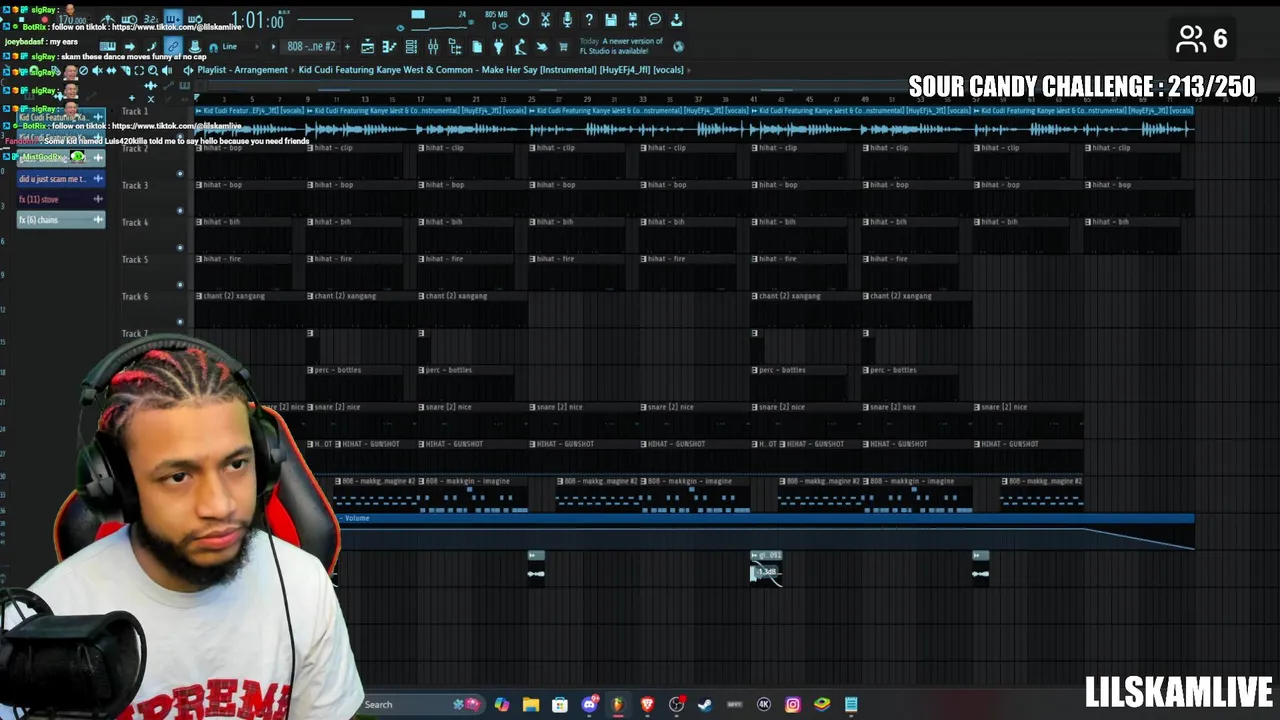1280x720 pixels.
Task: Mute Track 6 using its green dot
Action: (180, 321)
